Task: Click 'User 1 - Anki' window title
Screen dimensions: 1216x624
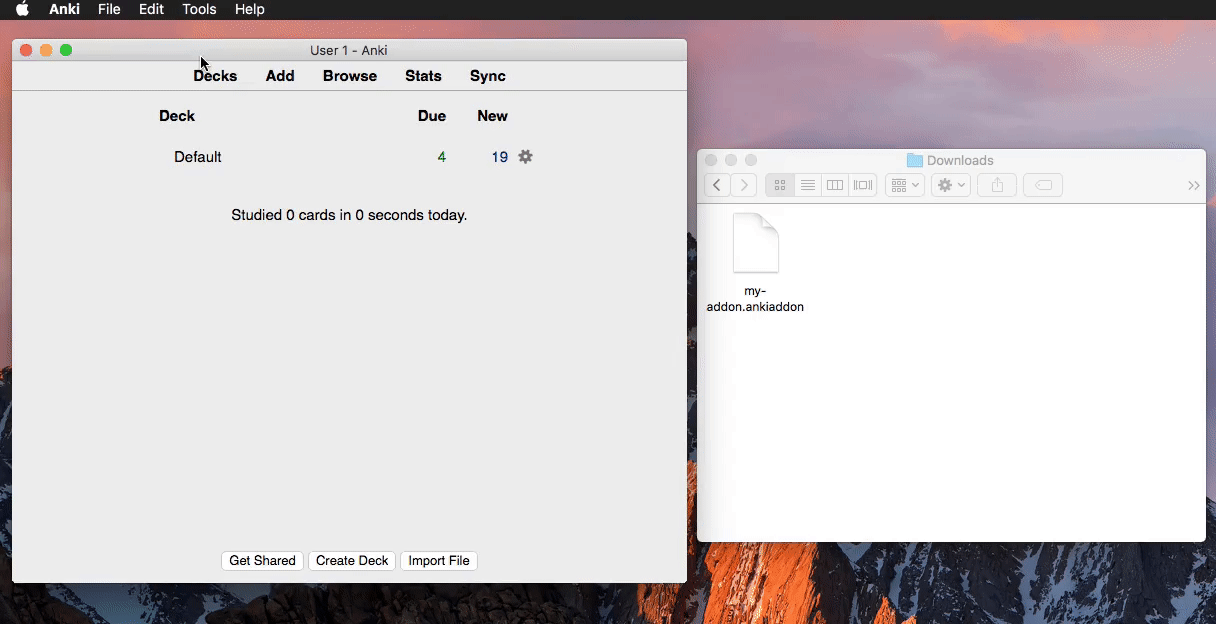Action: (x=349, y=50)
